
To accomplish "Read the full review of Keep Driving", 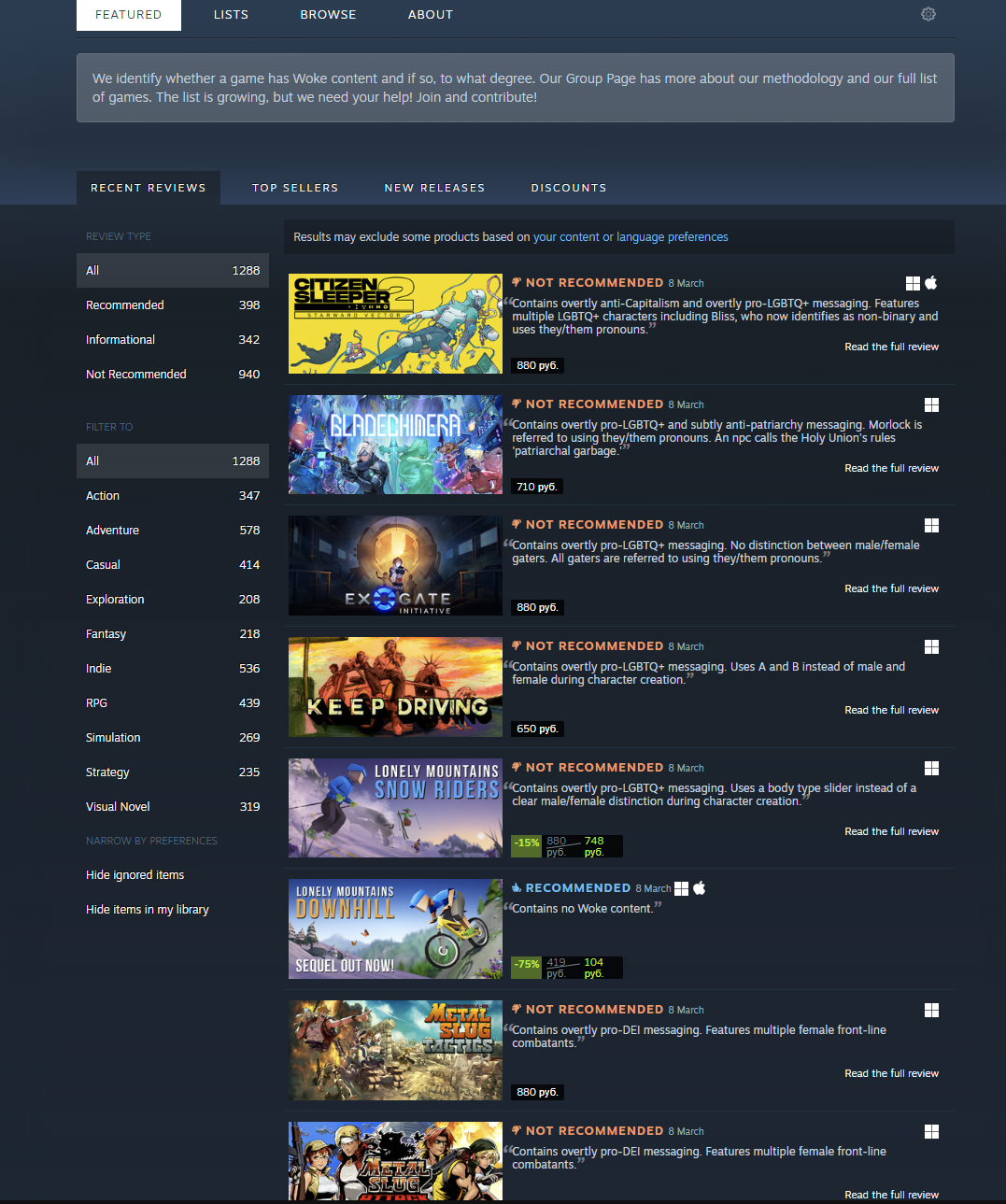I will pos(891,710).
